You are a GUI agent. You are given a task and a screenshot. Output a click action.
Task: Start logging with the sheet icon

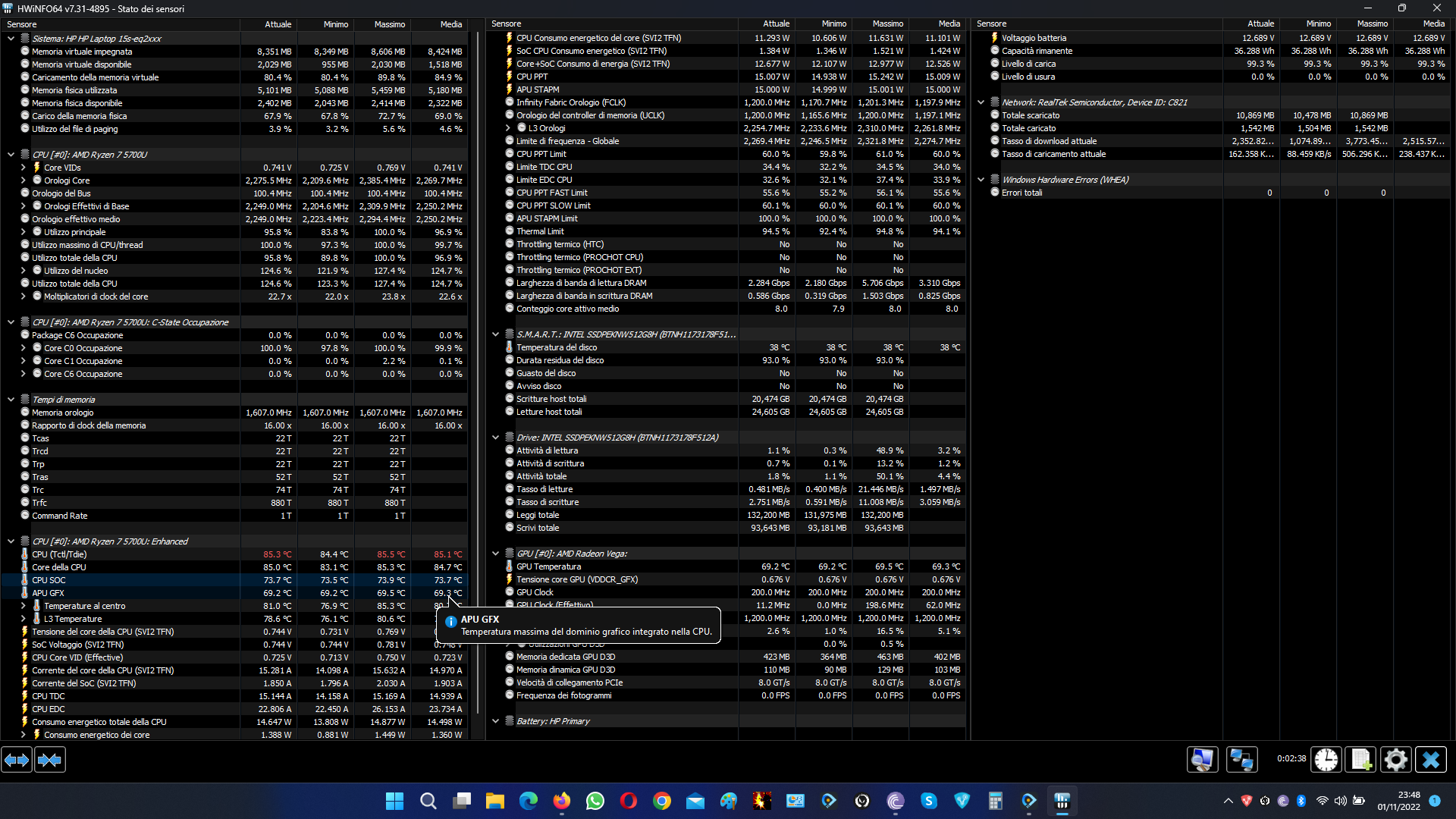[1361, 759]
